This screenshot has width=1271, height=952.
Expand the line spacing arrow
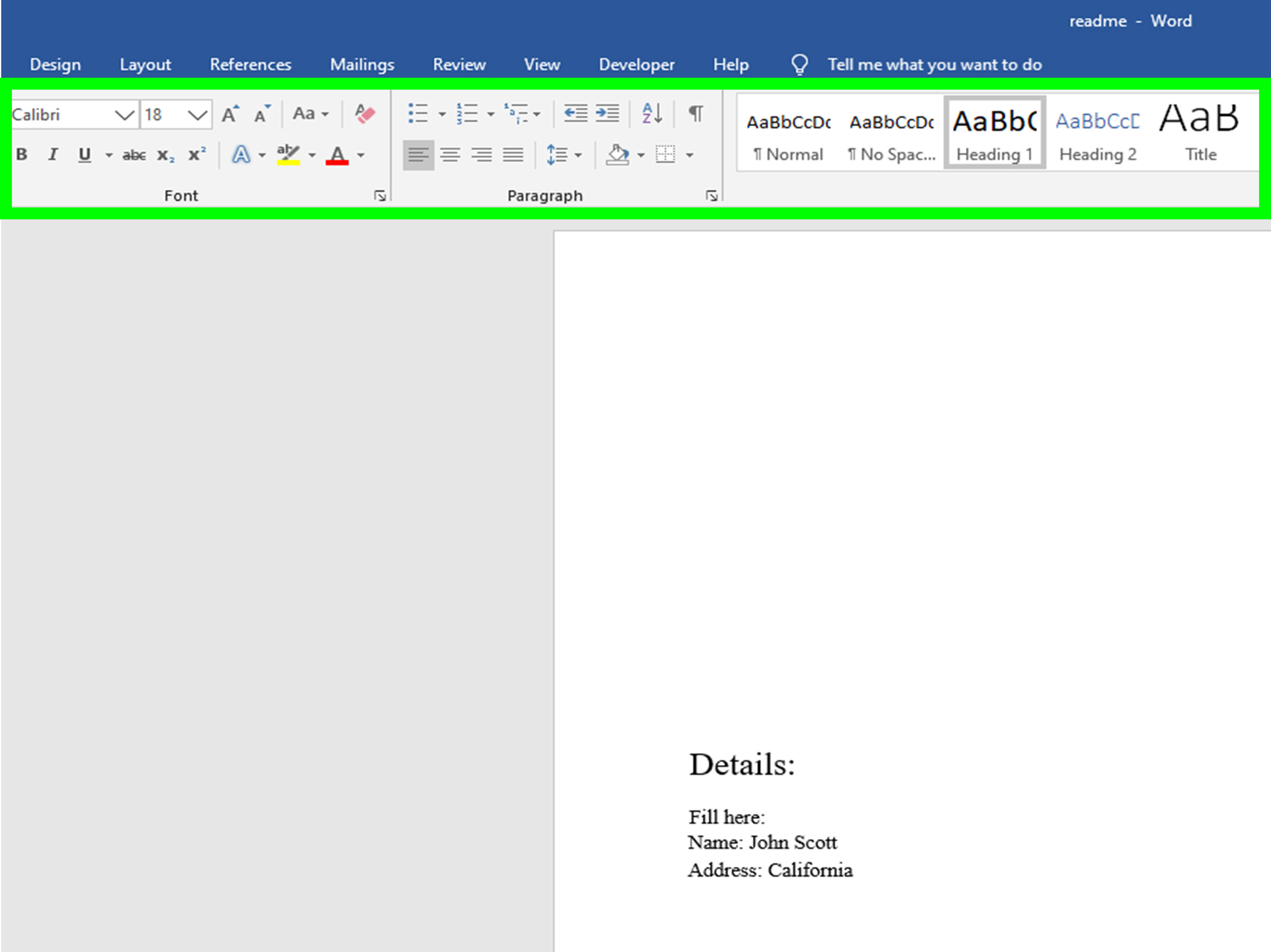(578, 155)
